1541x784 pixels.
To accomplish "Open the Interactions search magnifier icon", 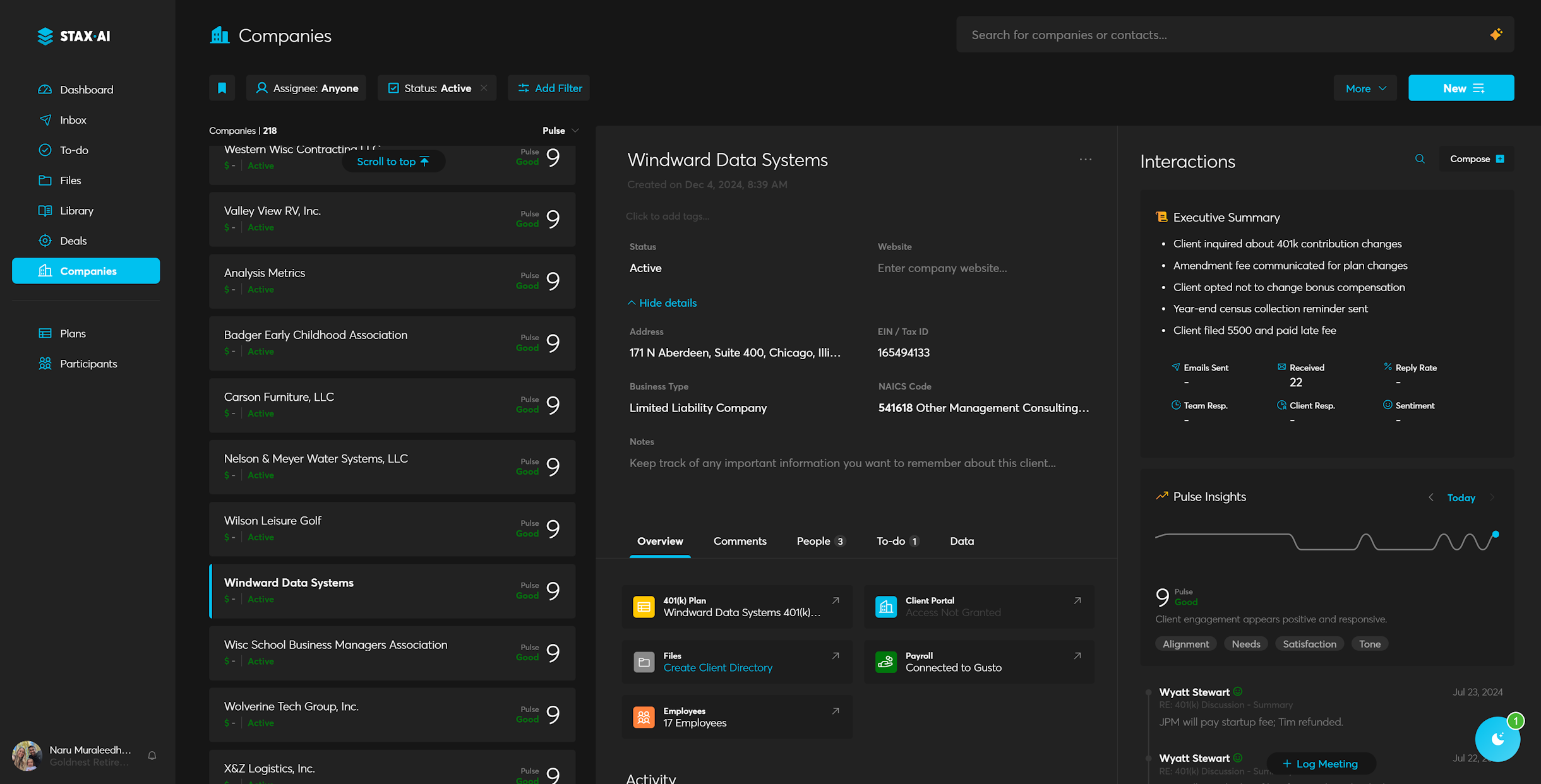I will coord(1420,159).
